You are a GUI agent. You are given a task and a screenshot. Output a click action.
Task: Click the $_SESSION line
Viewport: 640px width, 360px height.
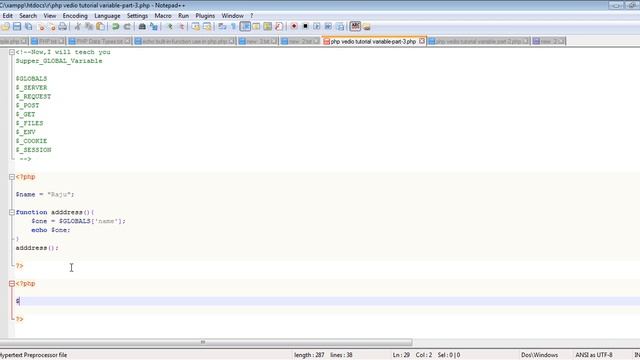[33, 150]
